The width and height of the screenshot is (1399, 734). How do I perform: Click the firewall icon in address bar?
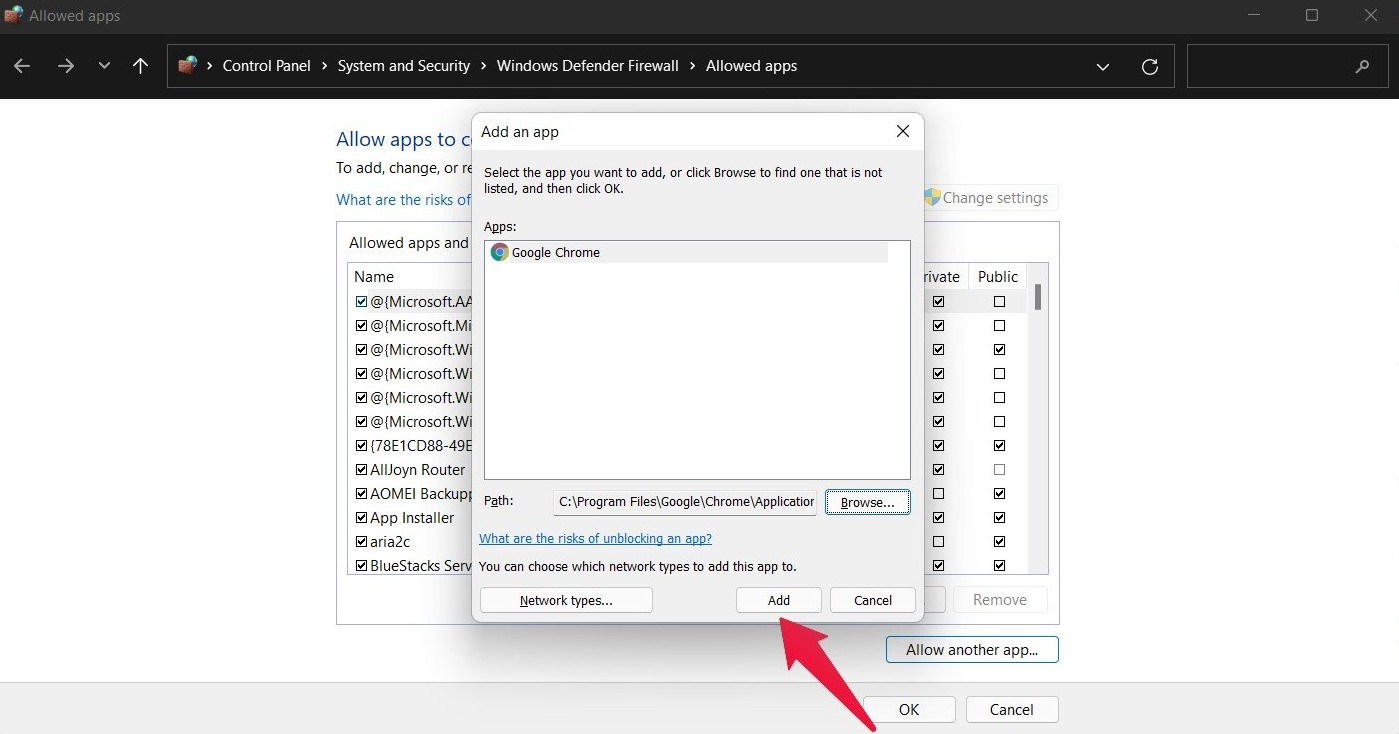pyautogui.click(x=187, y=66)
